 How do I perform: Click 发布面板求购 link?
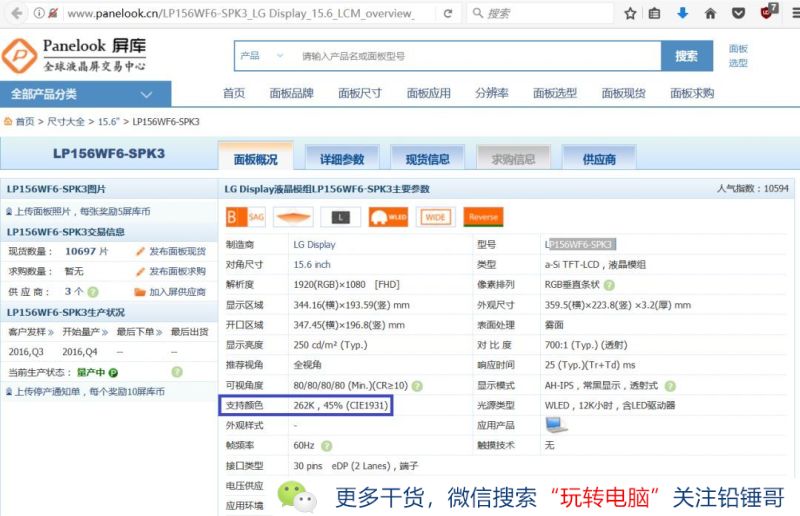pyautogui.click(x=177, y=272)
